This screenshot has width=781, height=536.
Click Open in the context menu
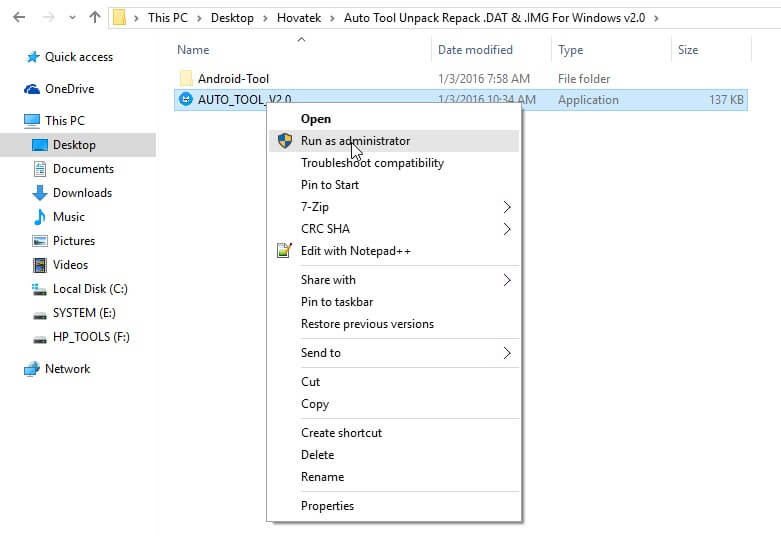(394, 119)
